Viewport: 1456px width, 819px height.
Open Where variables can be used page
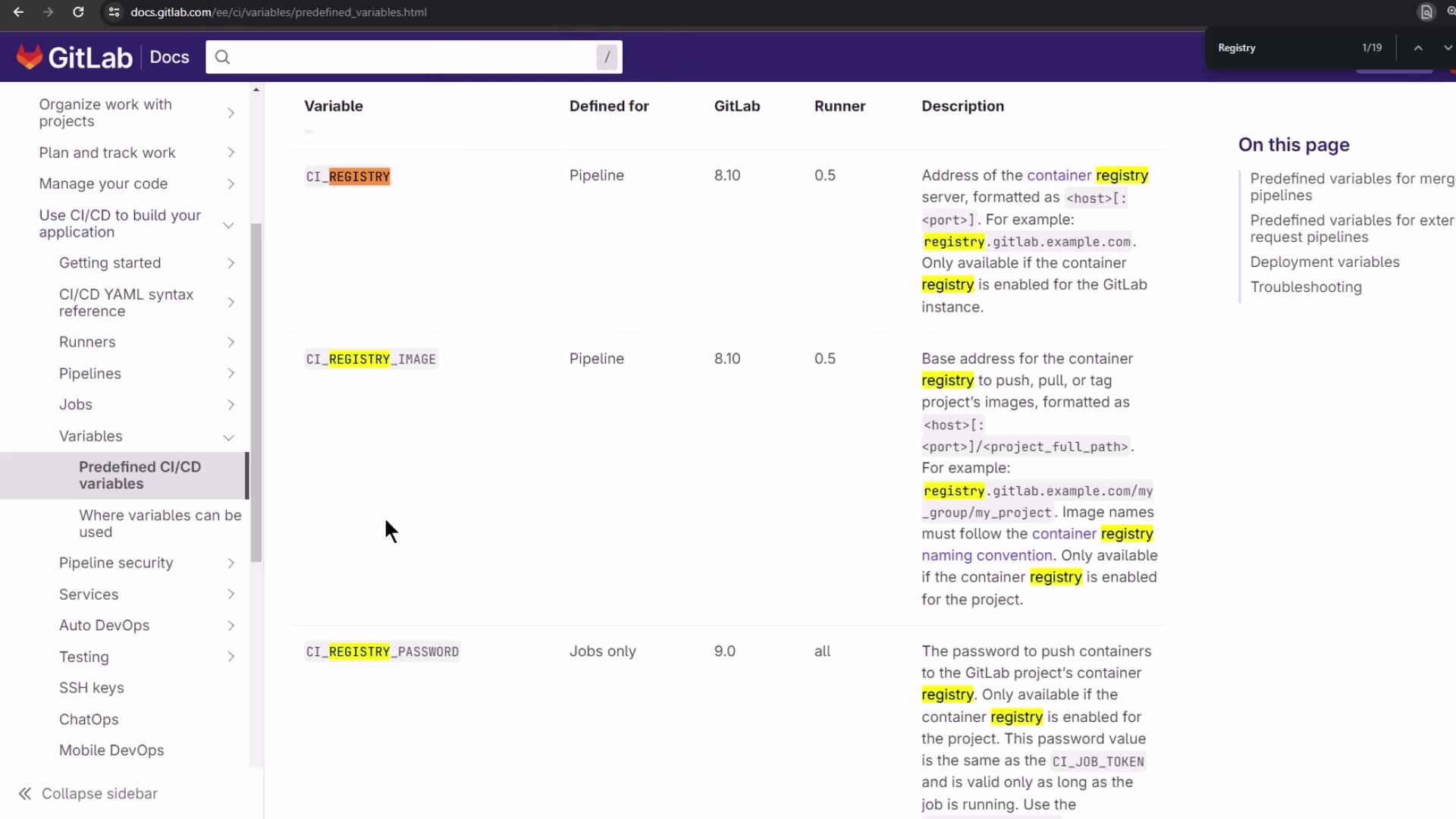[x=159, y=523]
